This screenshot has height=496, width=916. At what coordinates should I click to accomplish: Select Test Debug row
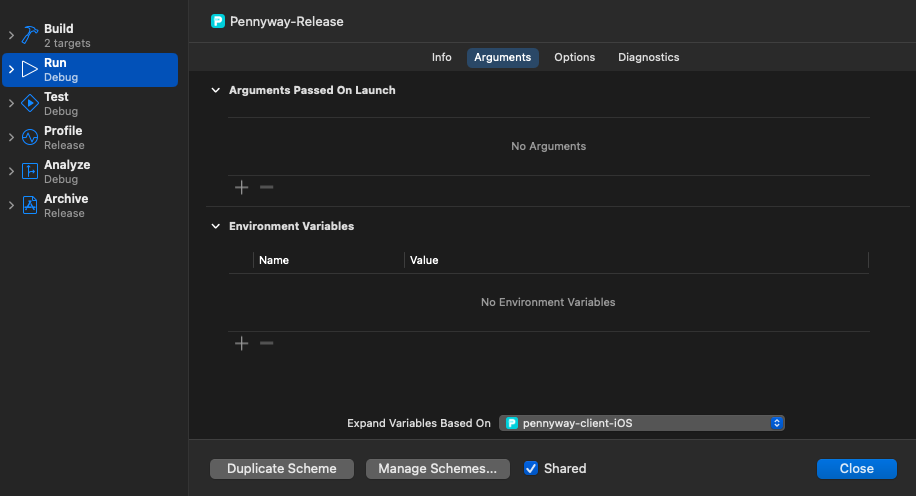tap(90, 103)
